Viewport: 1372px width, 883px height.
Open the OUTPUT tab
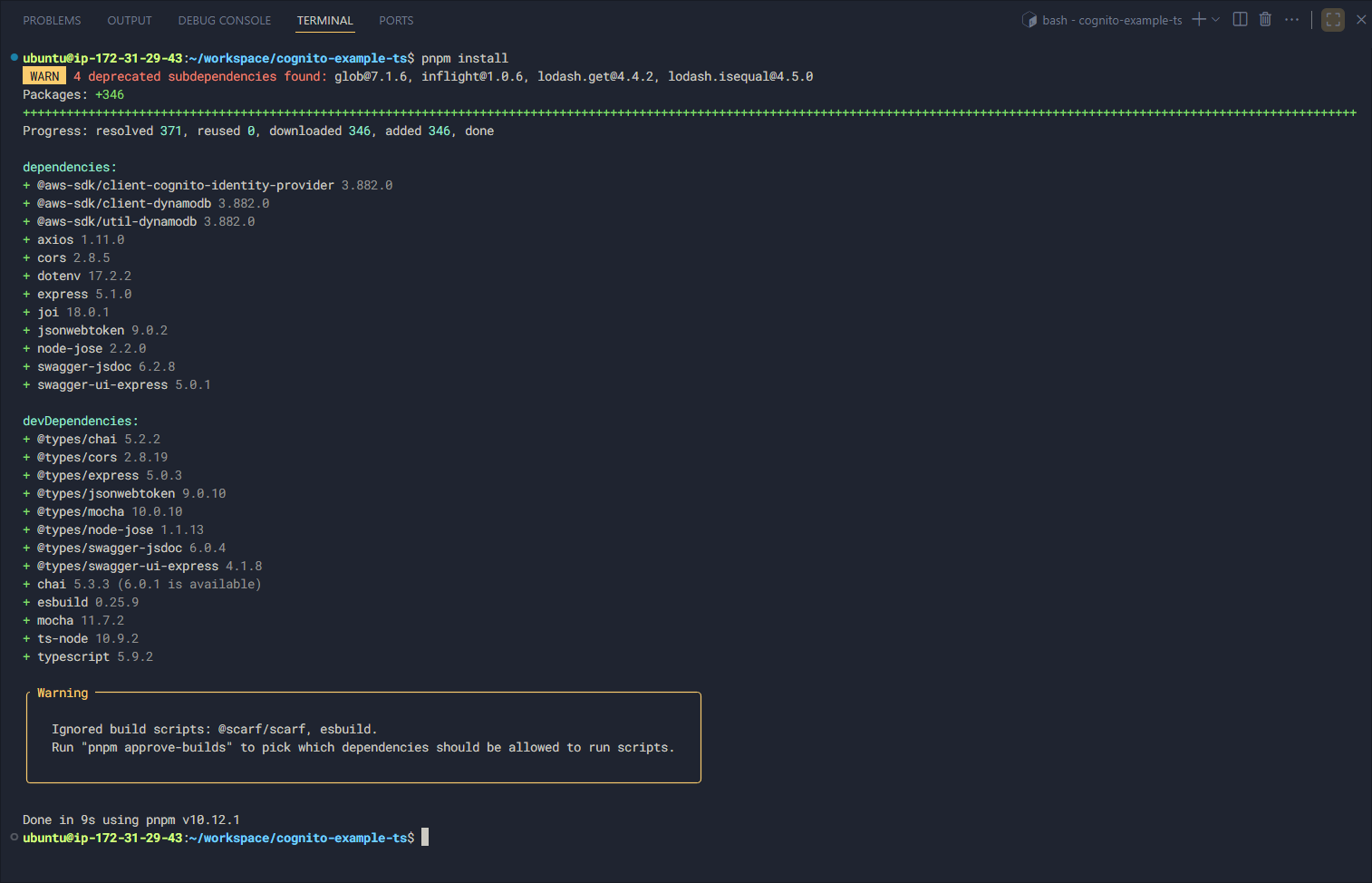tap(129, 20)
